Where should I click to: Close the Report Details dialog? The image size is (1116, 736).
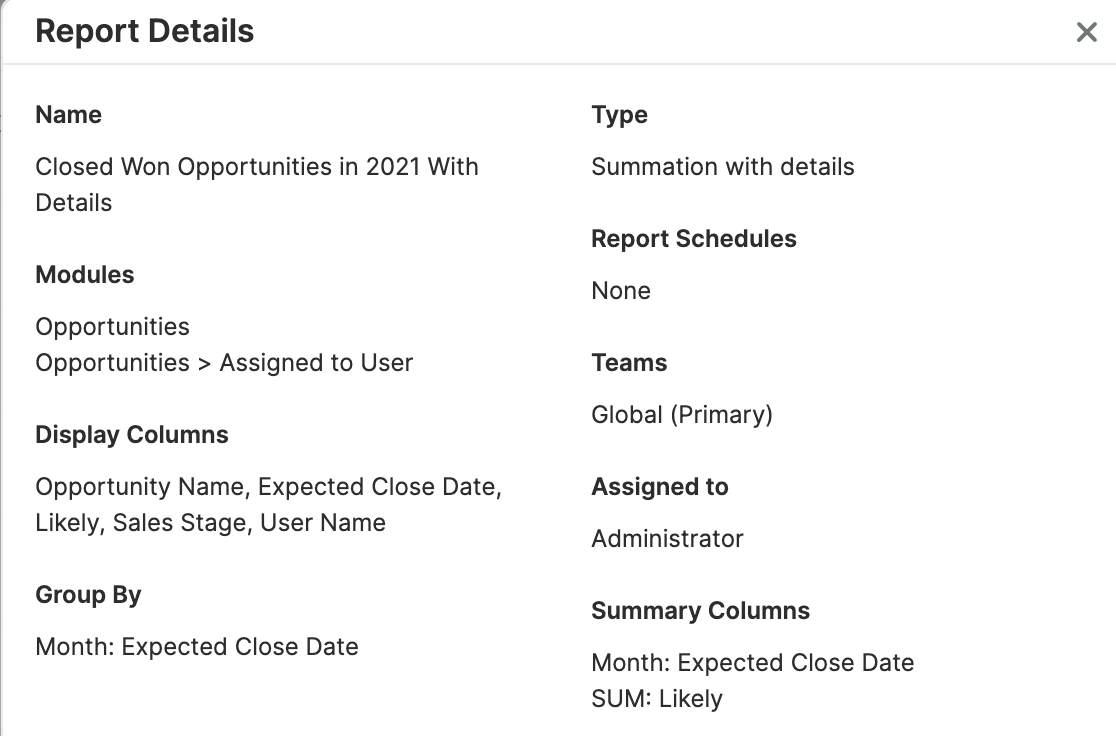click(1087, 32)
